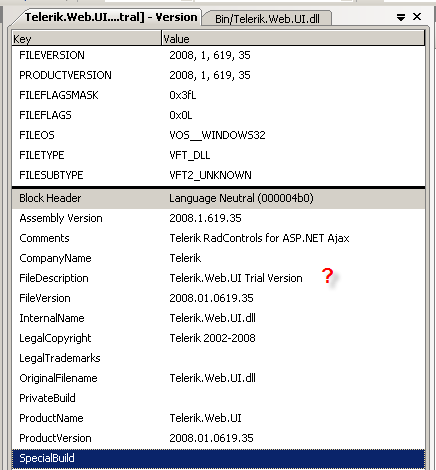Viewport: 436px width, 470px height.
Task: Select the PRODUCTVERSION row key
Action: [65, 75]
